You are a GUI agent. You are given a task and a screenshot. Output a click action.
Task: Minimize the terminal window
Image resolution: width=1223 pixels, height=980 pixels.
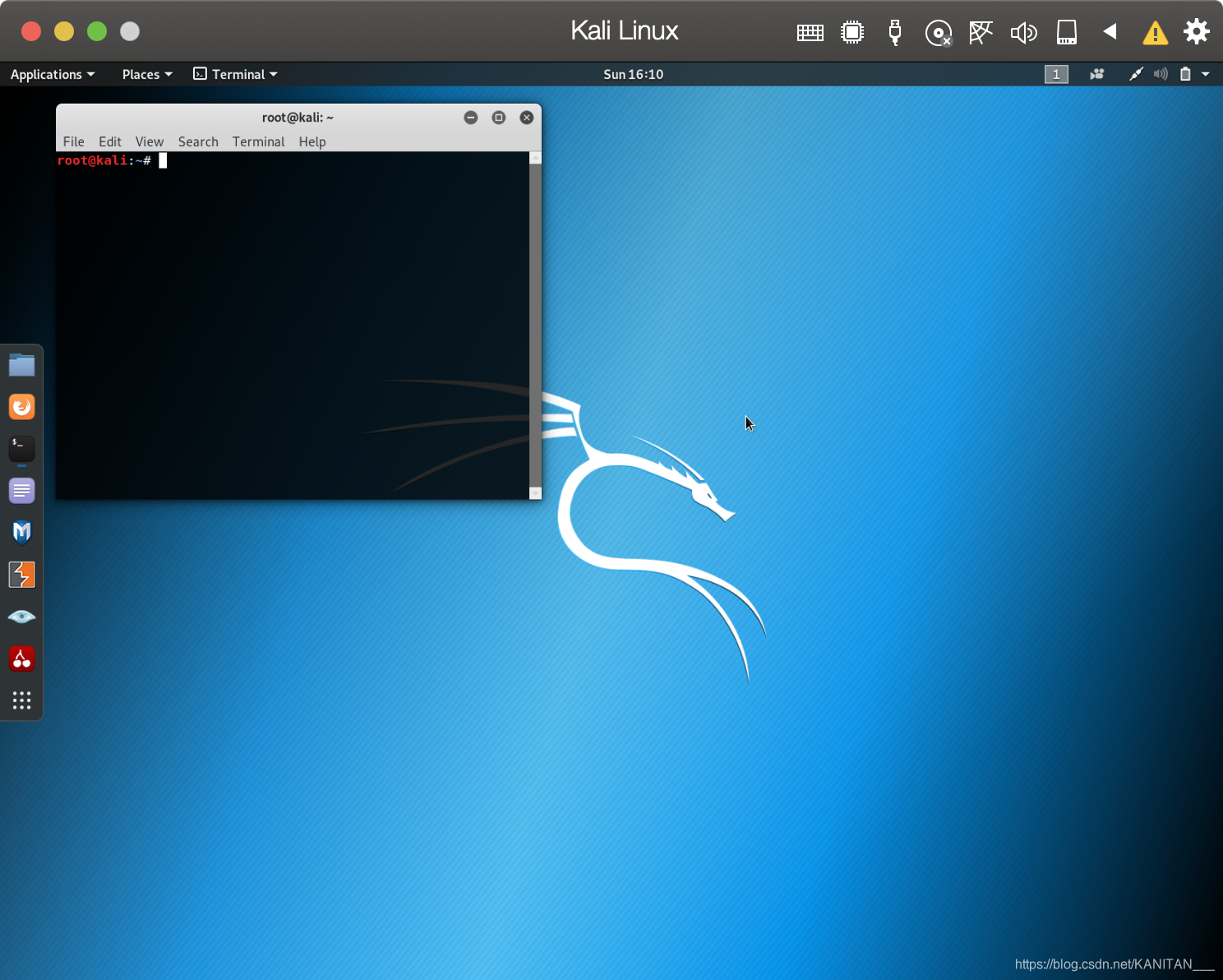click(471, 118)
